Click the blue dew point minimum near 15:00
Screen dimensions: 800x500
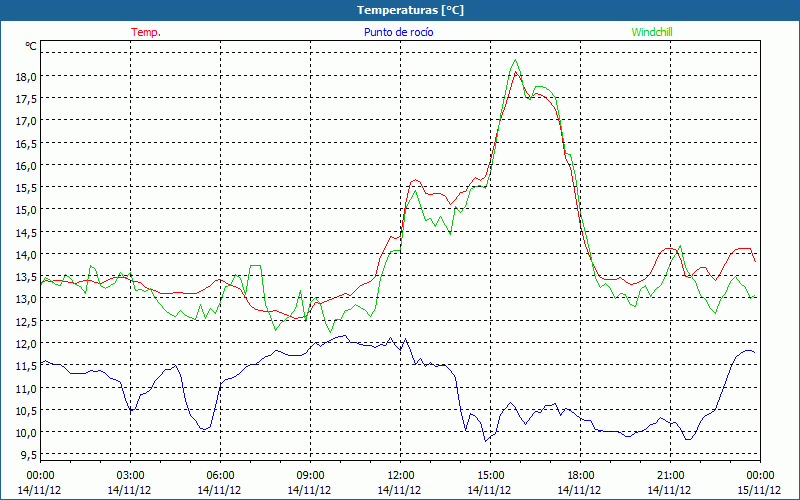coord(486,441)
